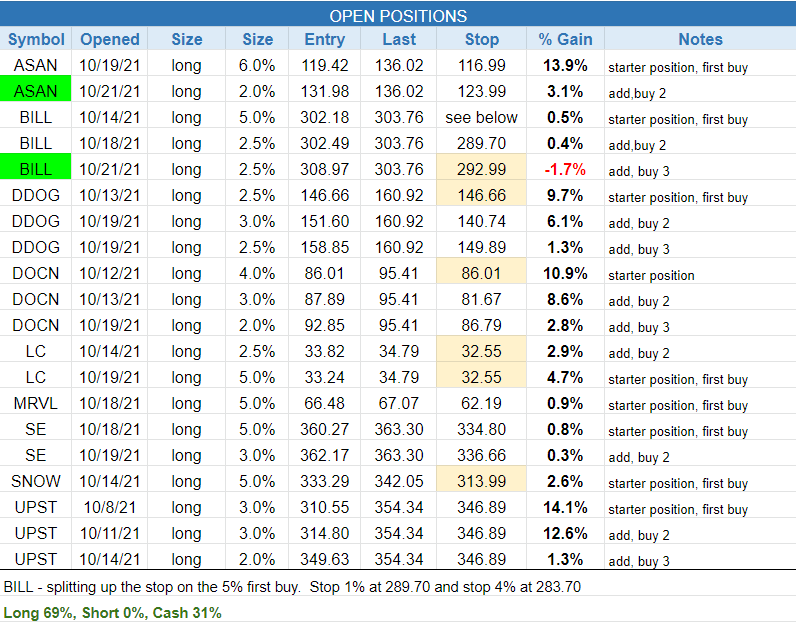This screenshot has height=622, width=796.
Task: Click the Notes column header
Action: (x=701, y=39)
